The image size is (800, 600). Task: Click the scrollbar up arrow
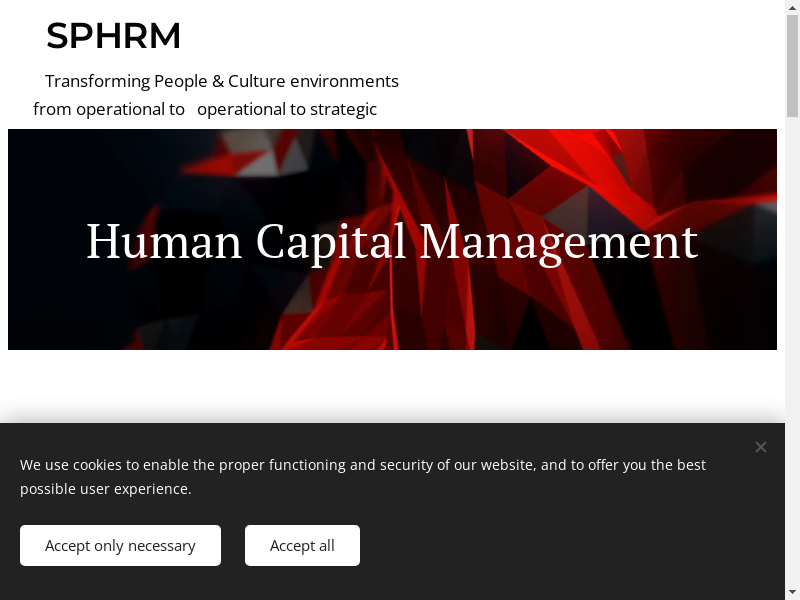tap(792, 8)
